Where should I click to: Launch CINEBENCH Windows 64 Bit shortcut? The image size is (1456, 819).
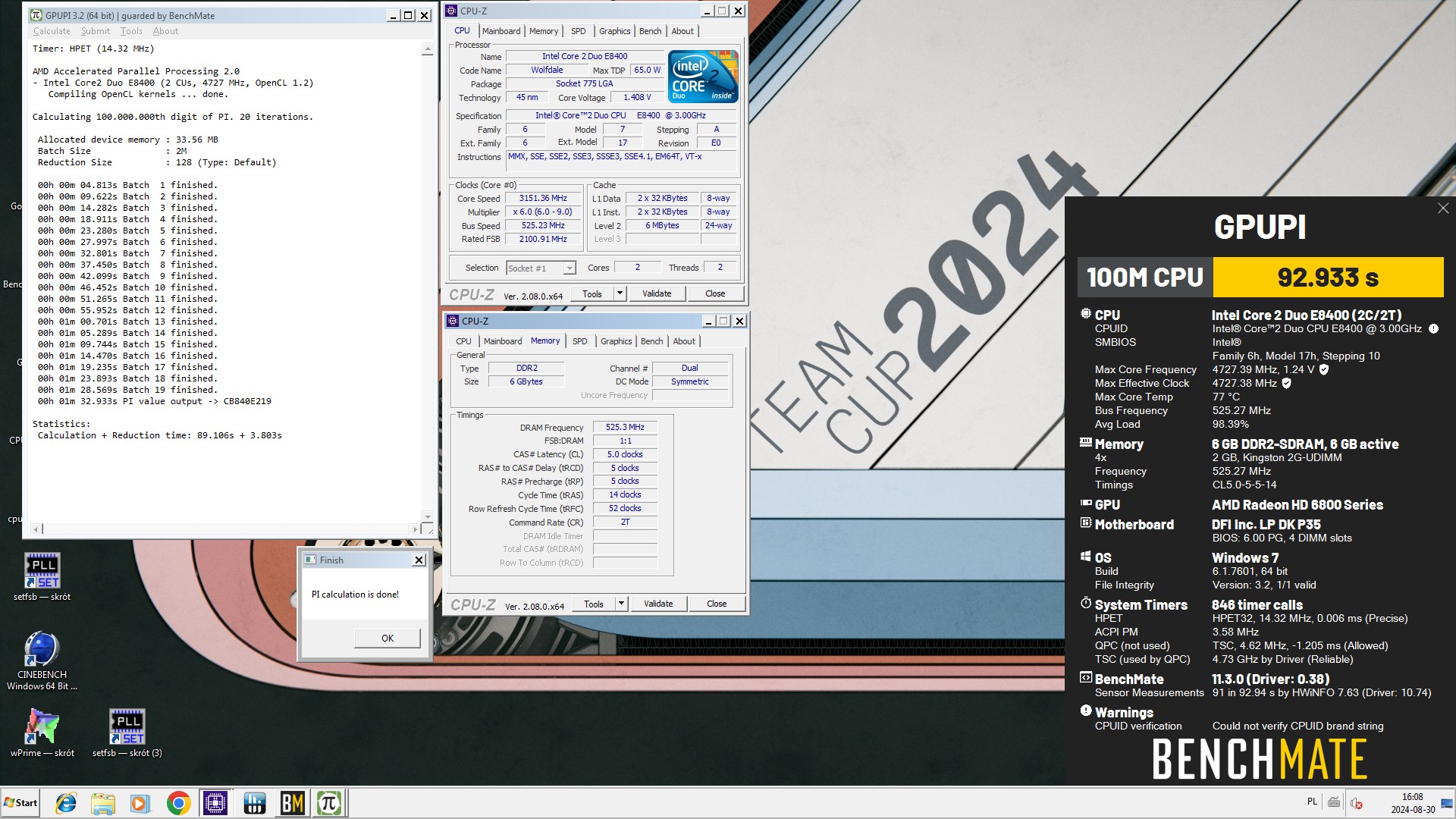click(x=42, y=660)
